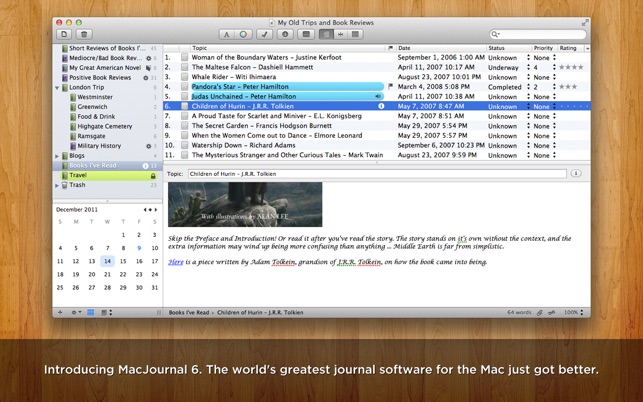
Task: Collapse the London Trip journal group
Action: 57,87
